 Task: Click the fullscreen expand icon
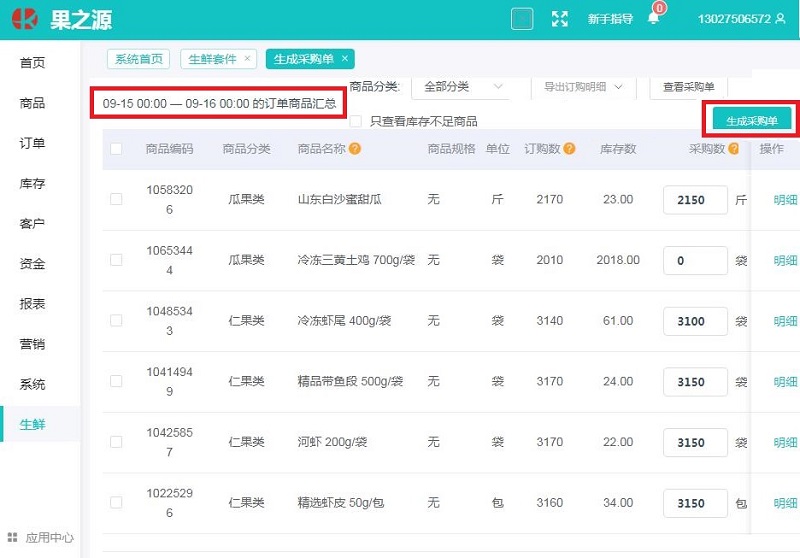(x=560, y=19)
